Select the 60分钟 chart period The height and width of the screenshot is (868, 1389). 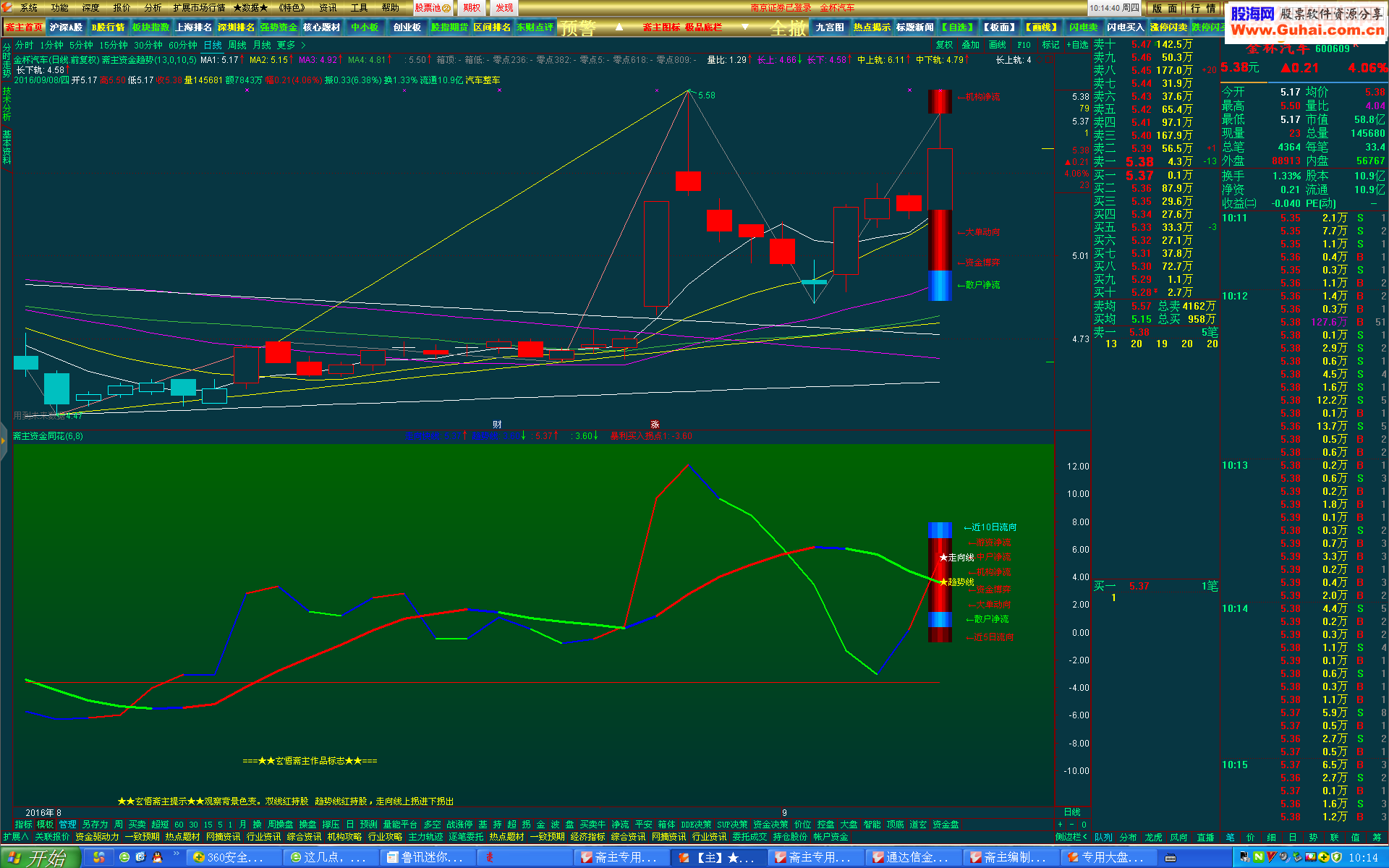pyautogui.click(x=182, y=45)
